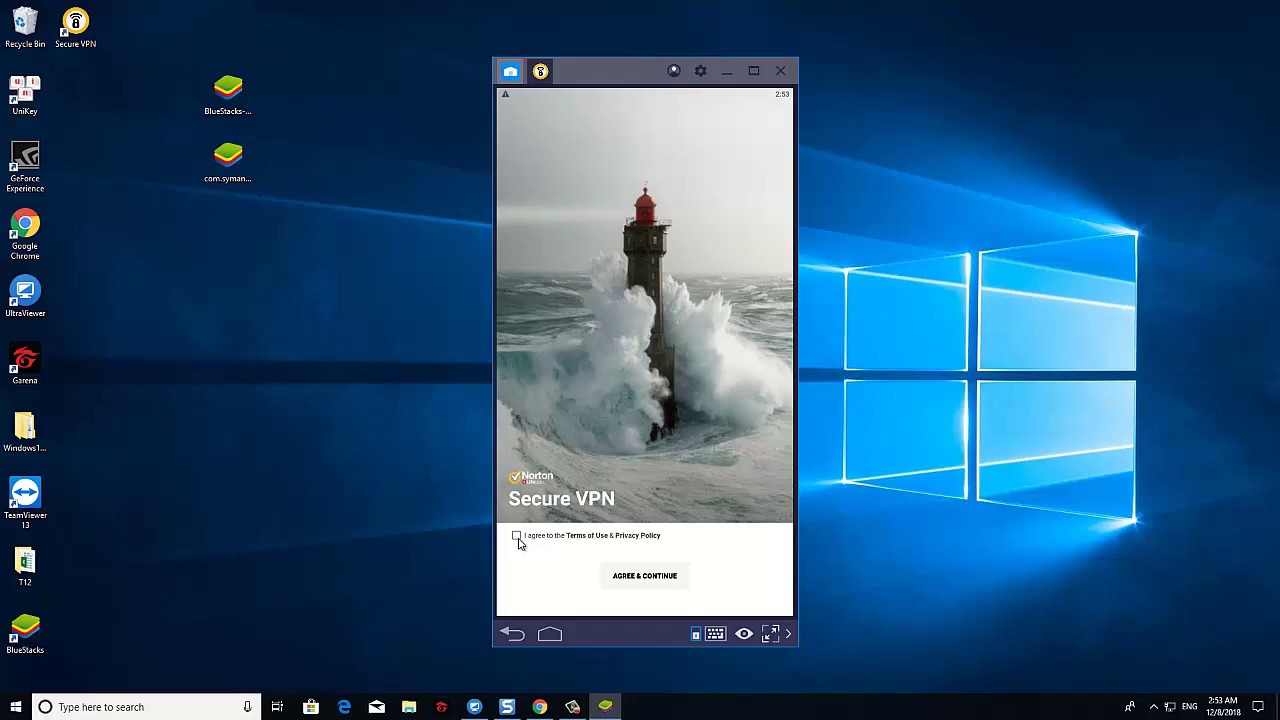Select the Google Chrome desktop shortcut
The image size is (1280, 720).
25,235
